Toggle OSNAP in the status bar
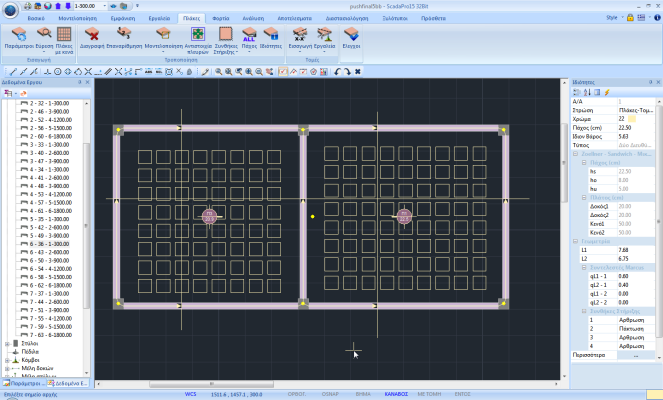The height and width of the screenshot is (400, 663). (330, 394)
